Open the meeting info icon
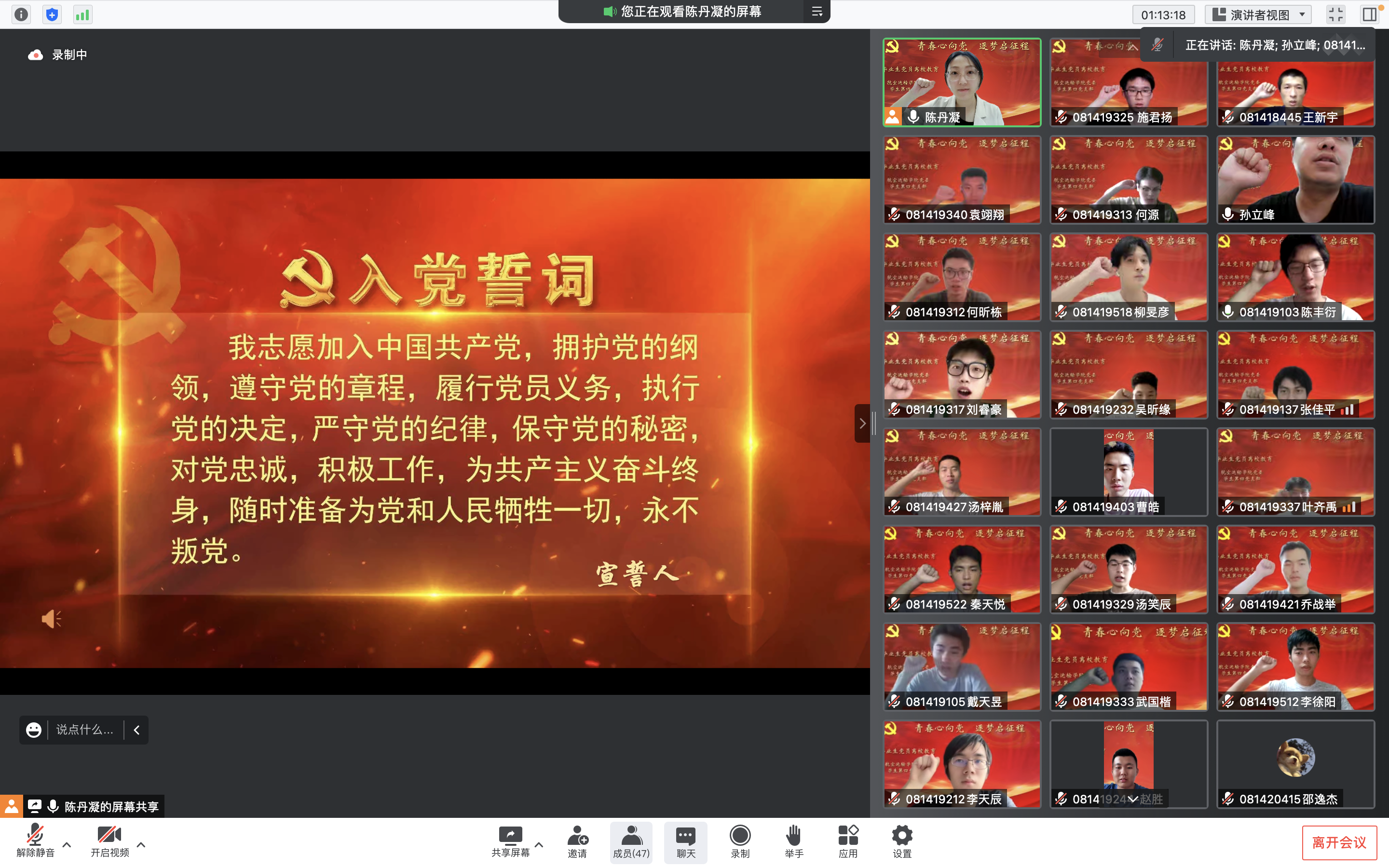Image resolution: width=1389 pixels, height=868 pixels. pos(21,14)
